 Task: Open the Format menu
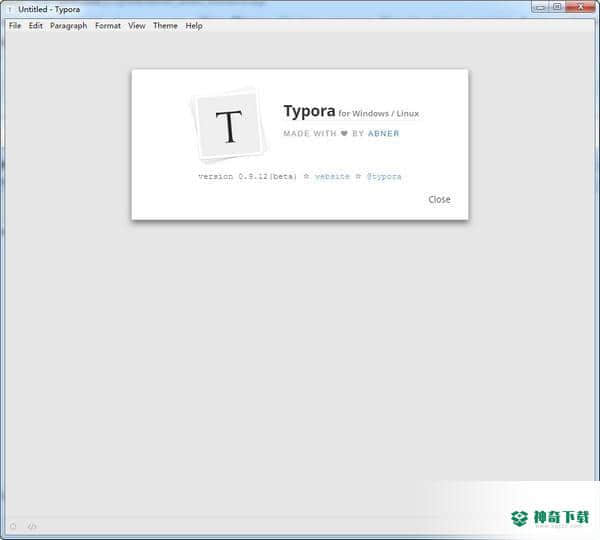tap(108, 26)
